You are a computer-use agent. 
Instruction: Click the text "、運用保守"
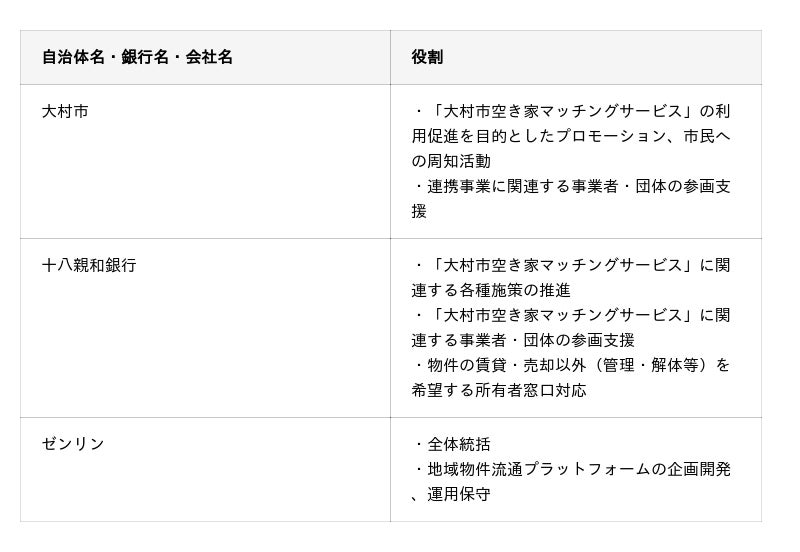click(451, 494)
